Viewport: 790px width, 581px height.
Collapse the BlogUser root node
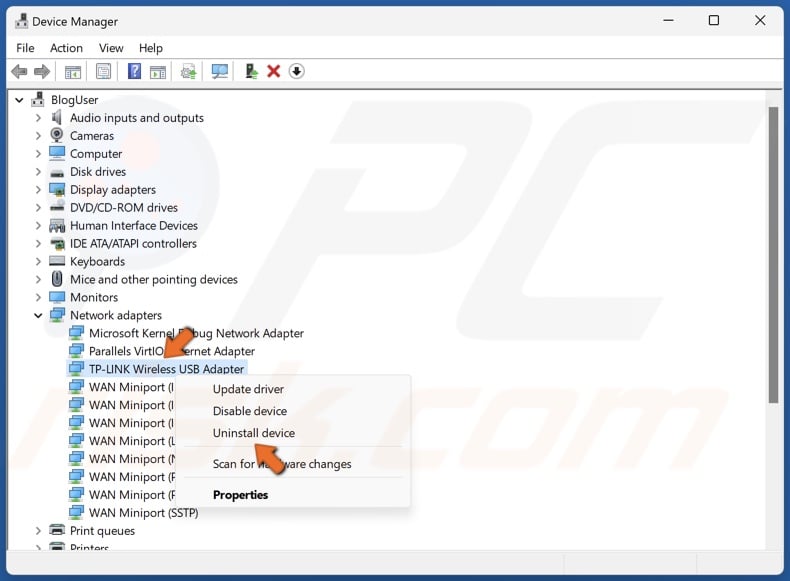coord(19,100)
